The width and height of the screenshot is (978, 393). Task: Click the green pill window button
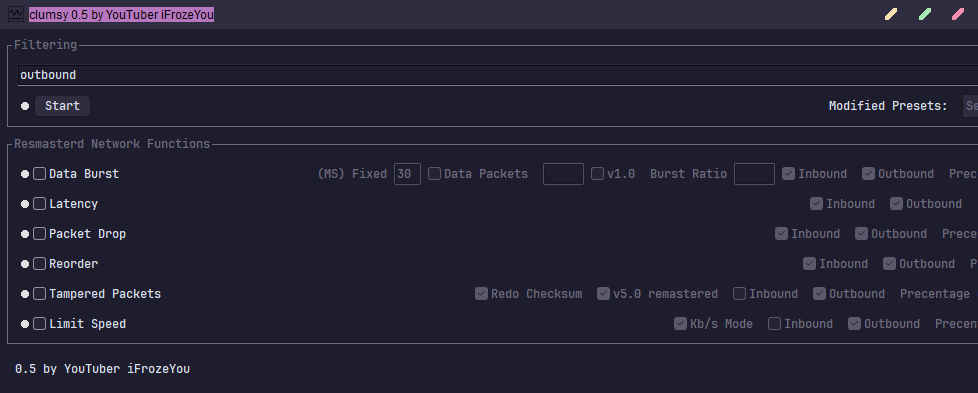pyautogui.click(x=925, y=14)
